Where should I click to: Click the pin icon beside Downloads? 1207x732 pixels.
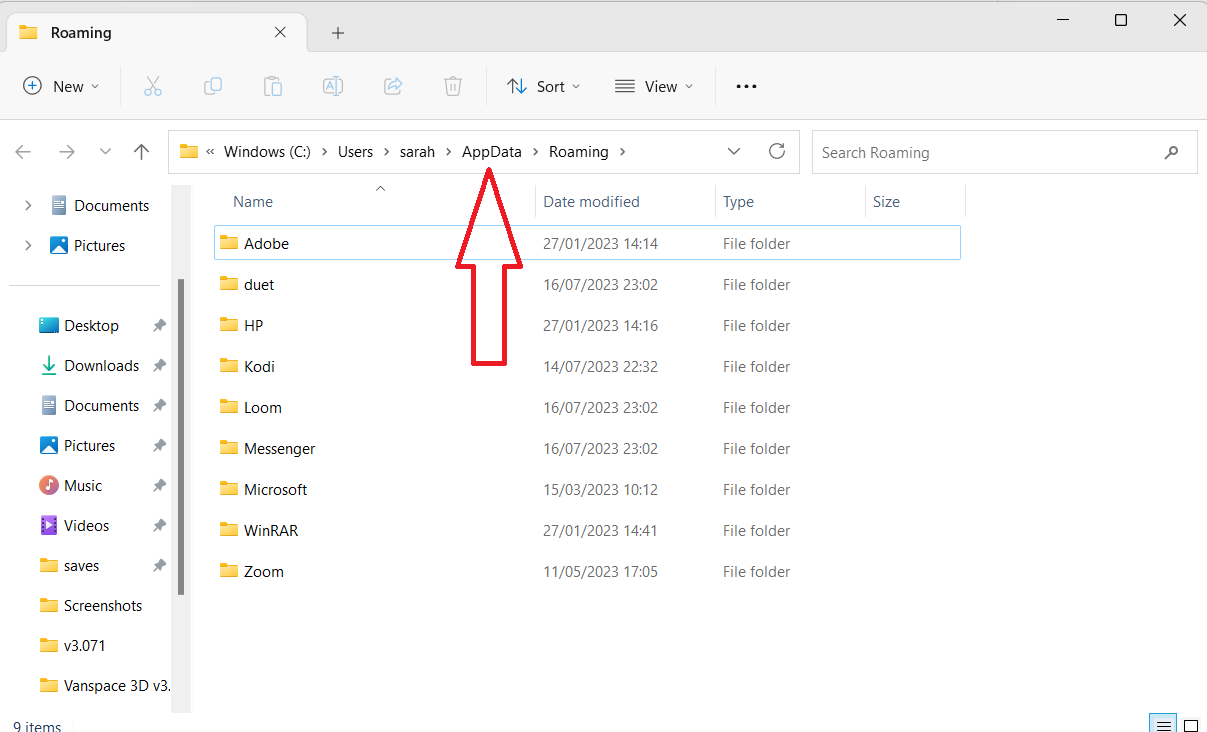coord(159,366)
